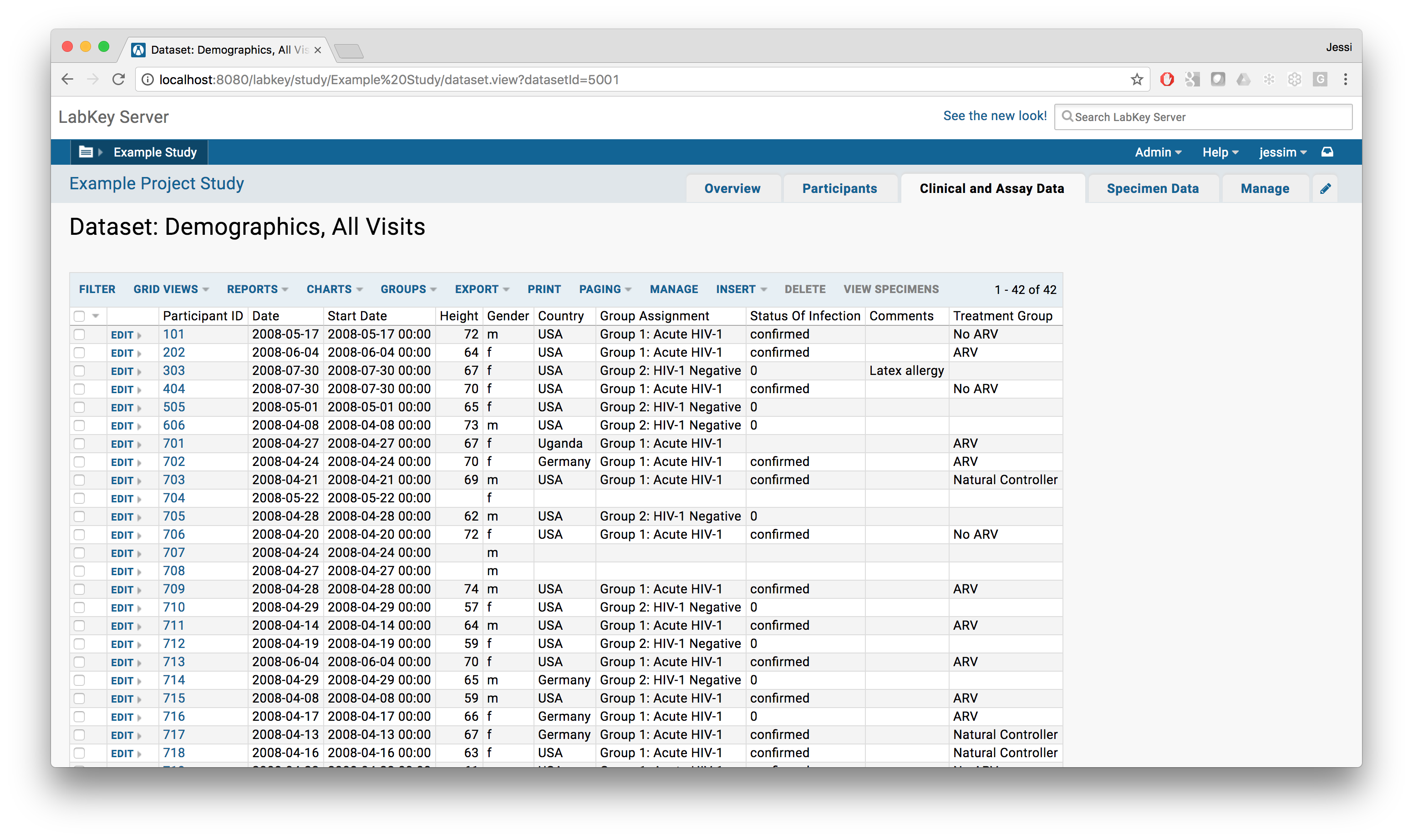Bookmark this page with the star icon
This screenshot has width=1413, height=840.
click(x=1137, y=80)
